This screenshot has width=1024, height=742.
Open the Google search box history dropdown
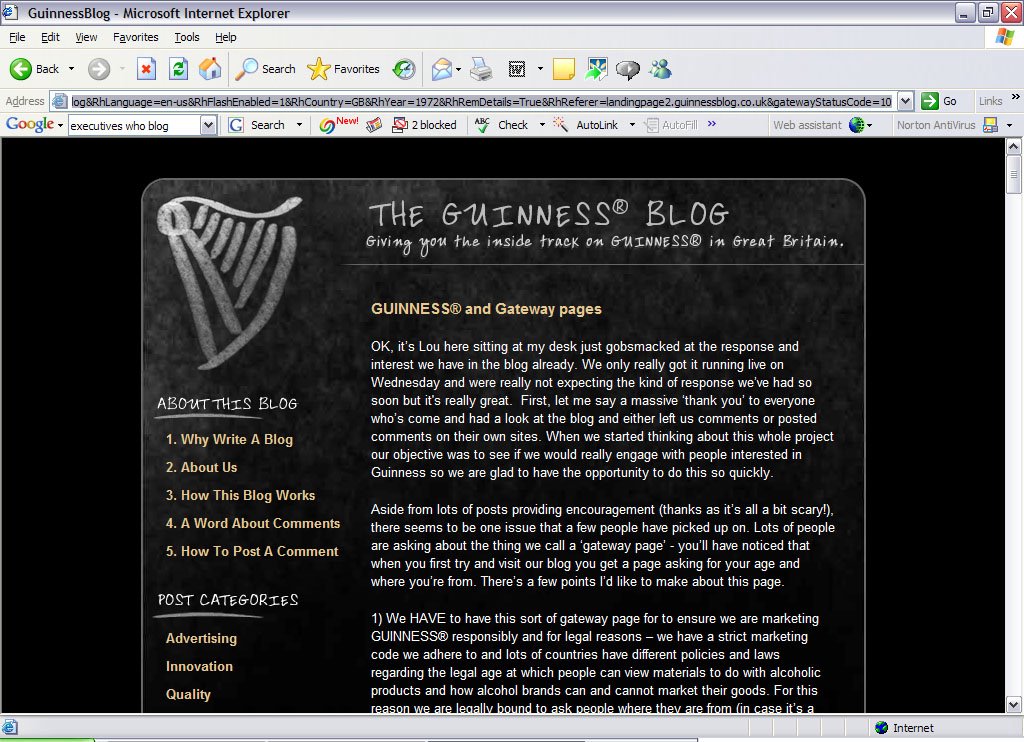click(x=208, y=125)
